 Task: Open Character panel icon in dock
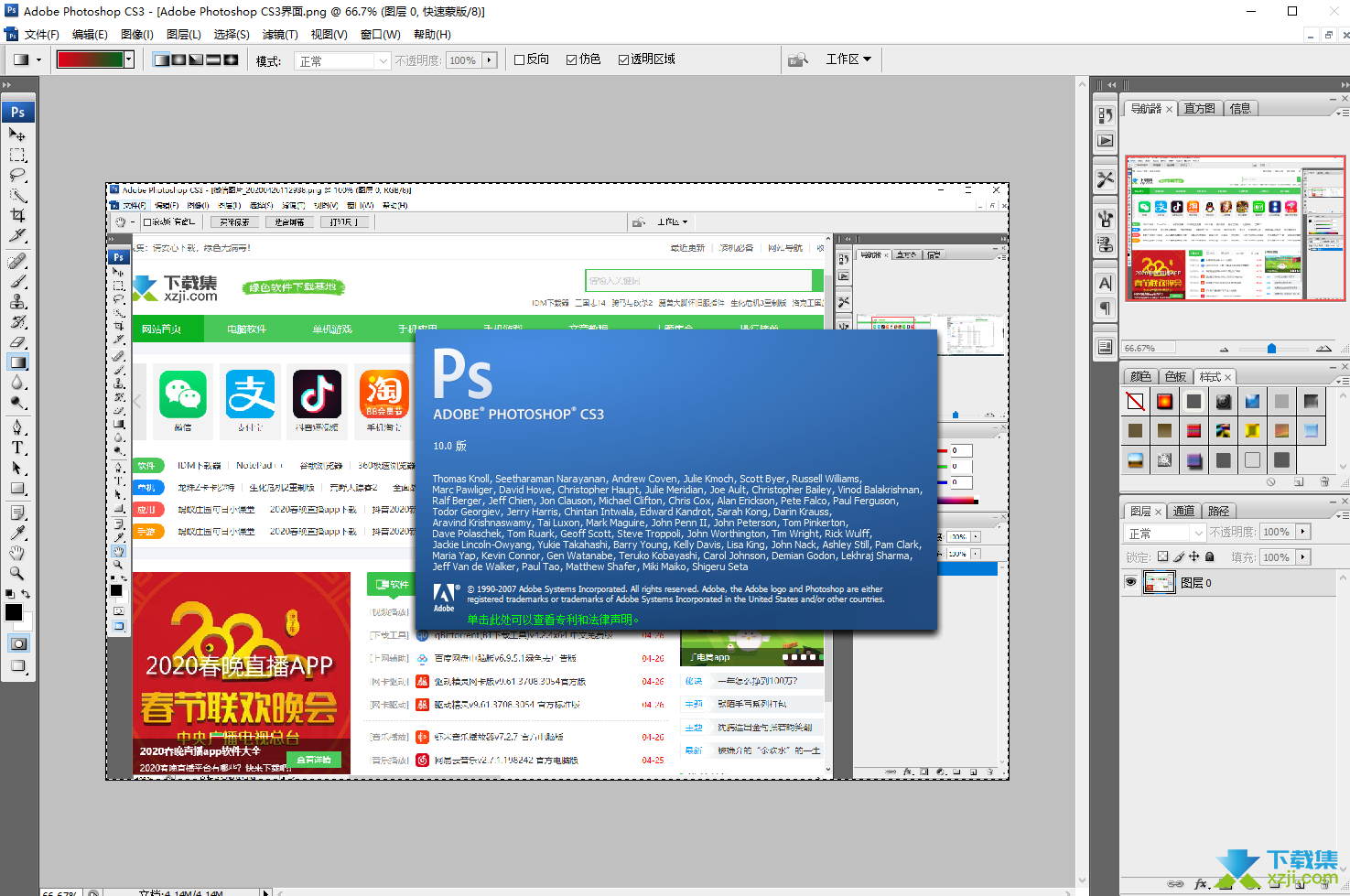(1106, 283)
